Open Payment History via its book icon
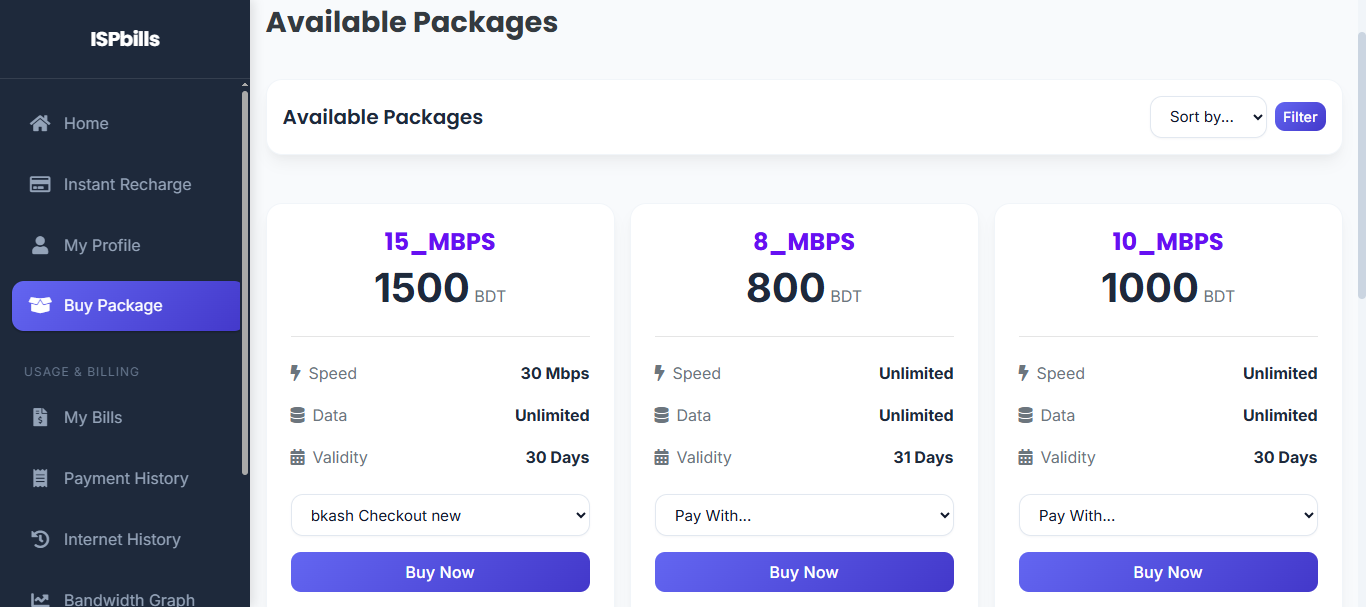This screenshot has width=1366, height=607. pyautogui.click(x=39, y=478)
